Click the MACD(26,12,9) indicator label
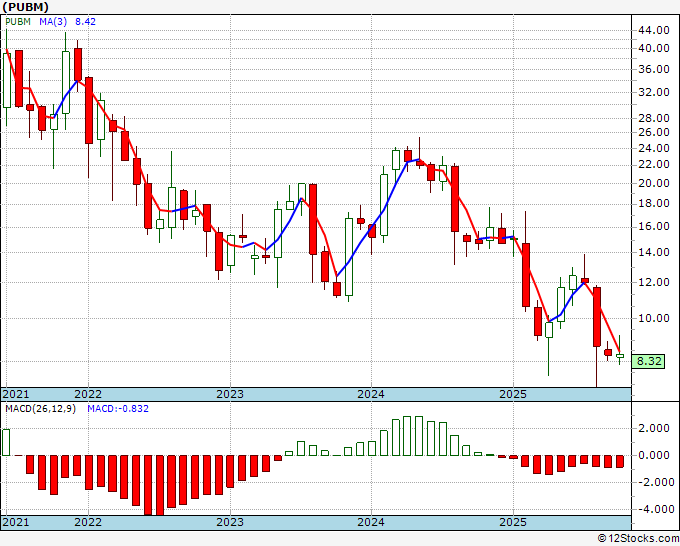Image resolution: width=680 pixels, height=546 pixels. coord(40,409)
